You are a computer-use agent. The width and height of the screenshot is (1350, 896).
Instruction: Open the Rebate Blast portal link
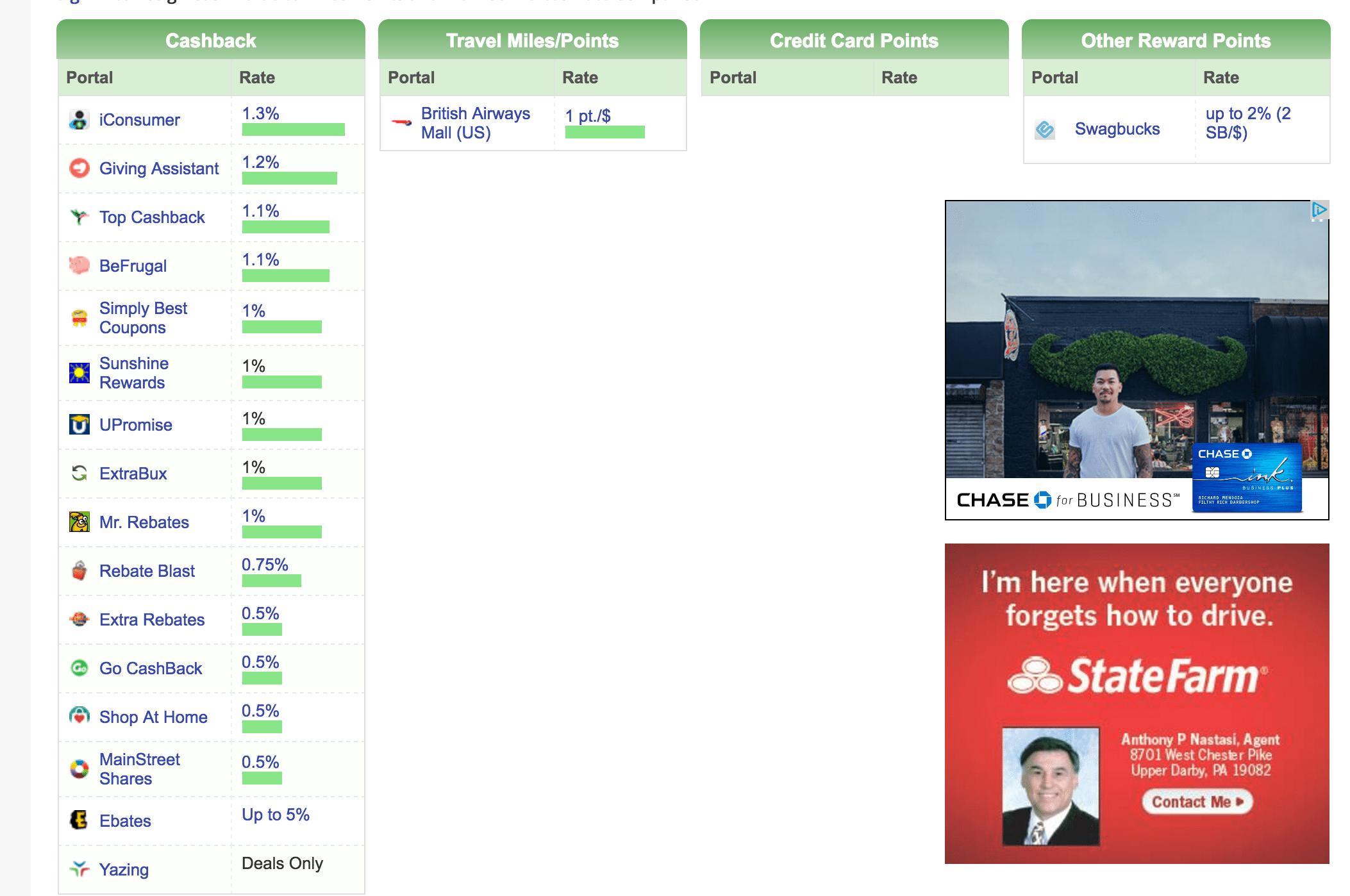tap(147, 571)
